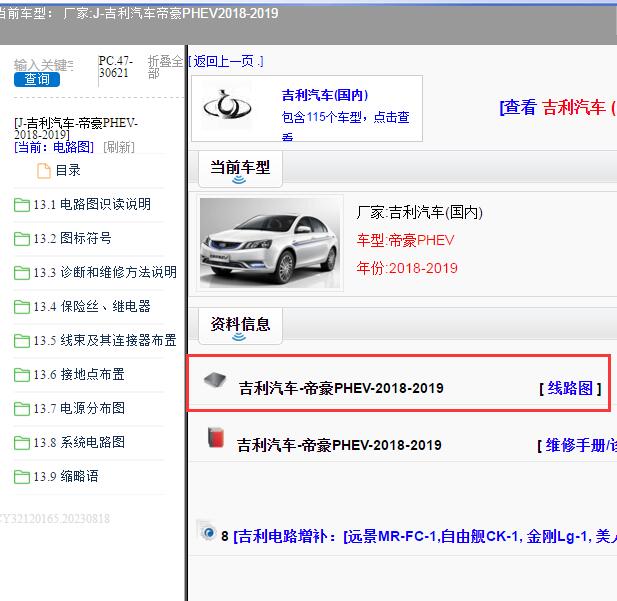Screen dimensions: 617x601
Task: Open the 目录 document entry
Action: point(68,170)
